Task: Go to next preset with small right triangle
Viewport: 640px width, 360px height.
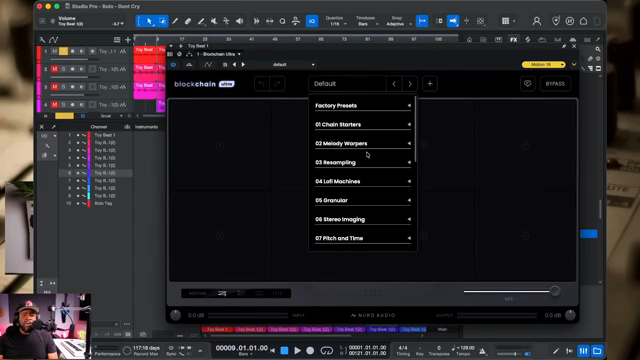Action: (x=243, y=64)
